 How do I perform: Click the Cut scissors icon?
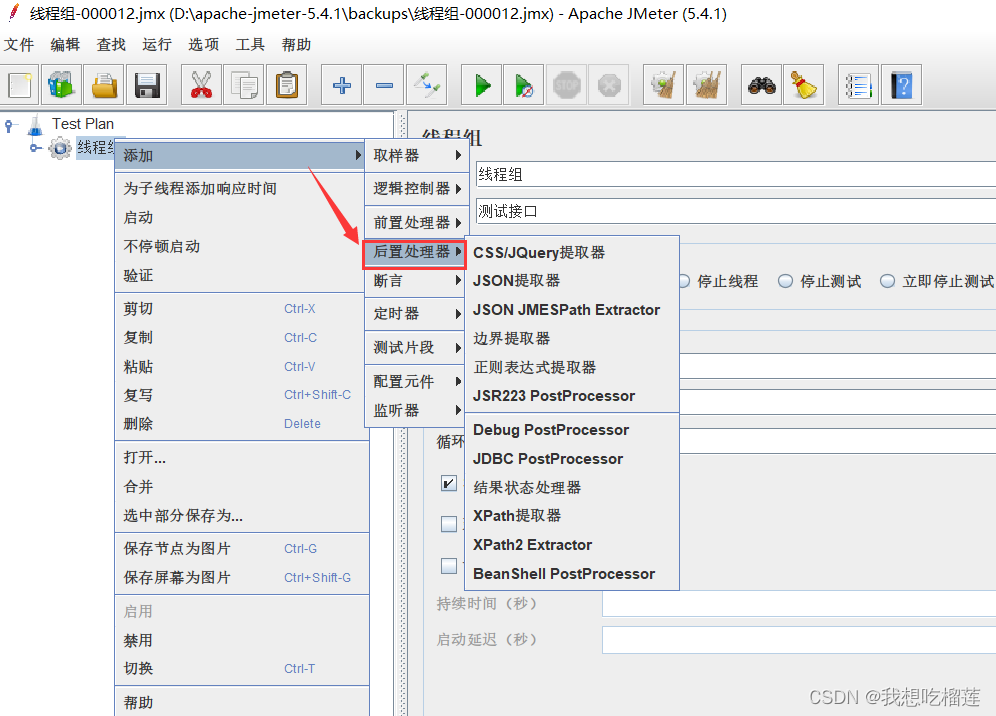201,84
